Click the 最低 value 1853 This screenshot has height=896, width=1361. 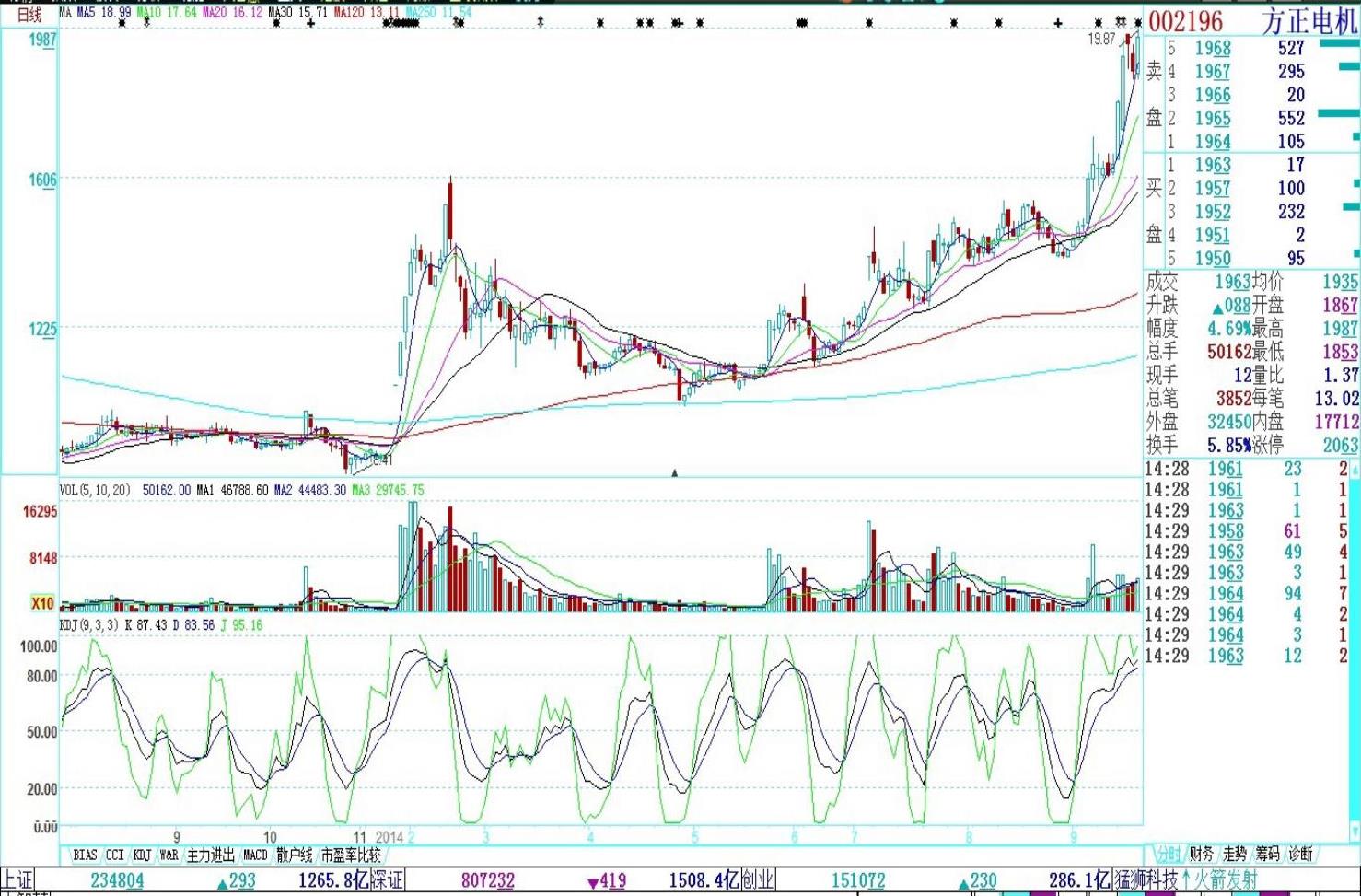1340,352
